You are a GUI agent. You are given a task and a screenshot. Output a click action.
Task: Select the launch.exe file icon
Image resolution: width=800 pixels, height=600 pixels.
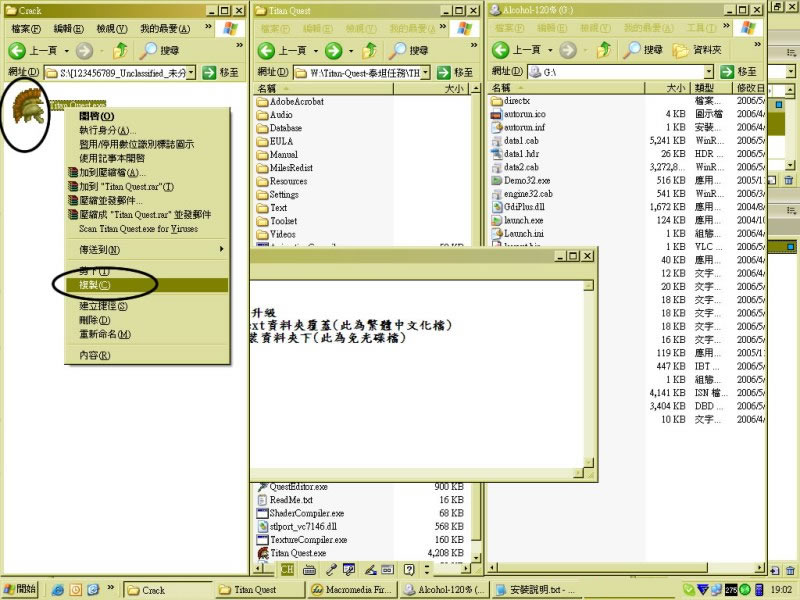[x=496, y=220]
